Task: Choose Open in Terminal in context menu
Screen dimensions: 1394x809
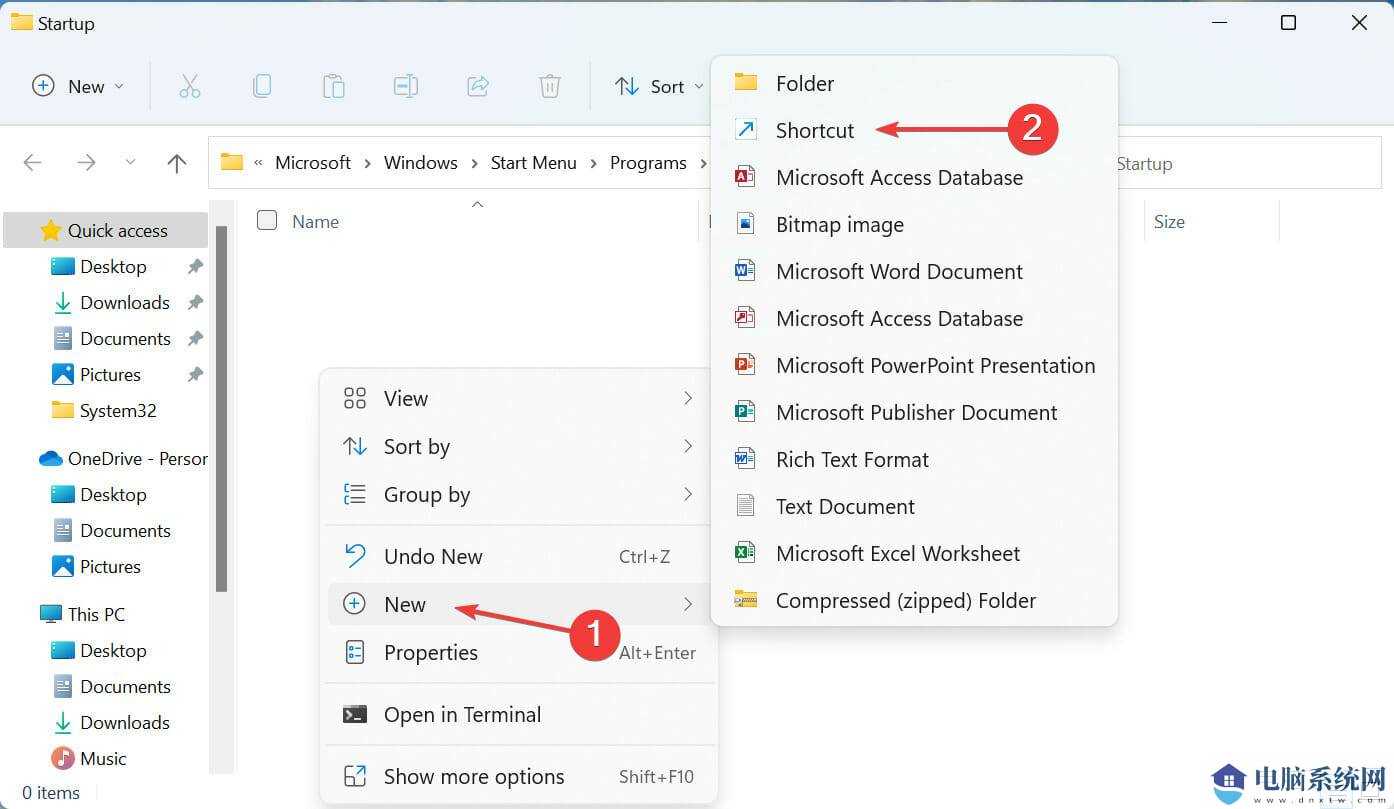Action: click(518, 715)
